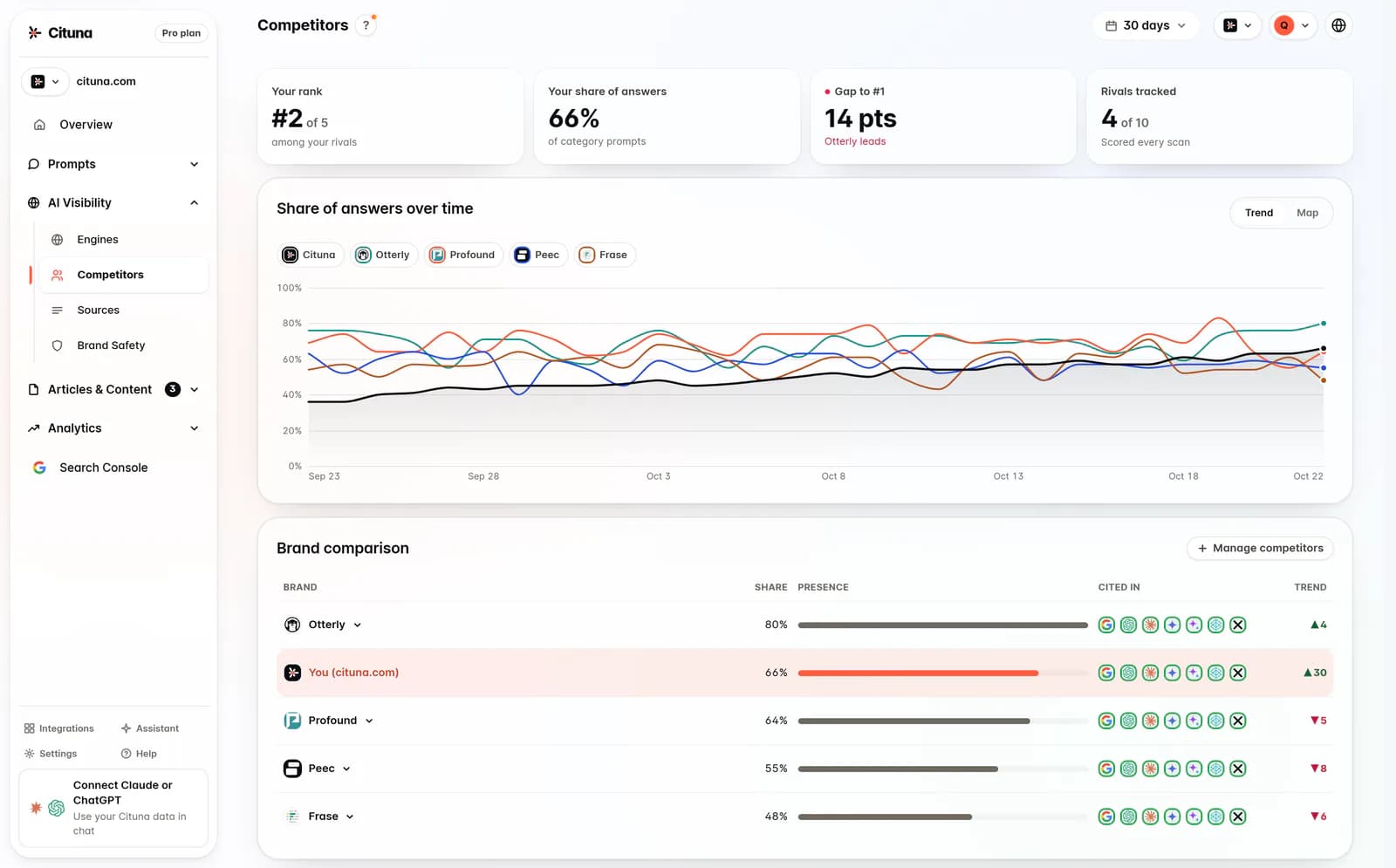Click the orange cituna.com presence bar
This screenshot has width=1396, height=868.
click(918, 673)
